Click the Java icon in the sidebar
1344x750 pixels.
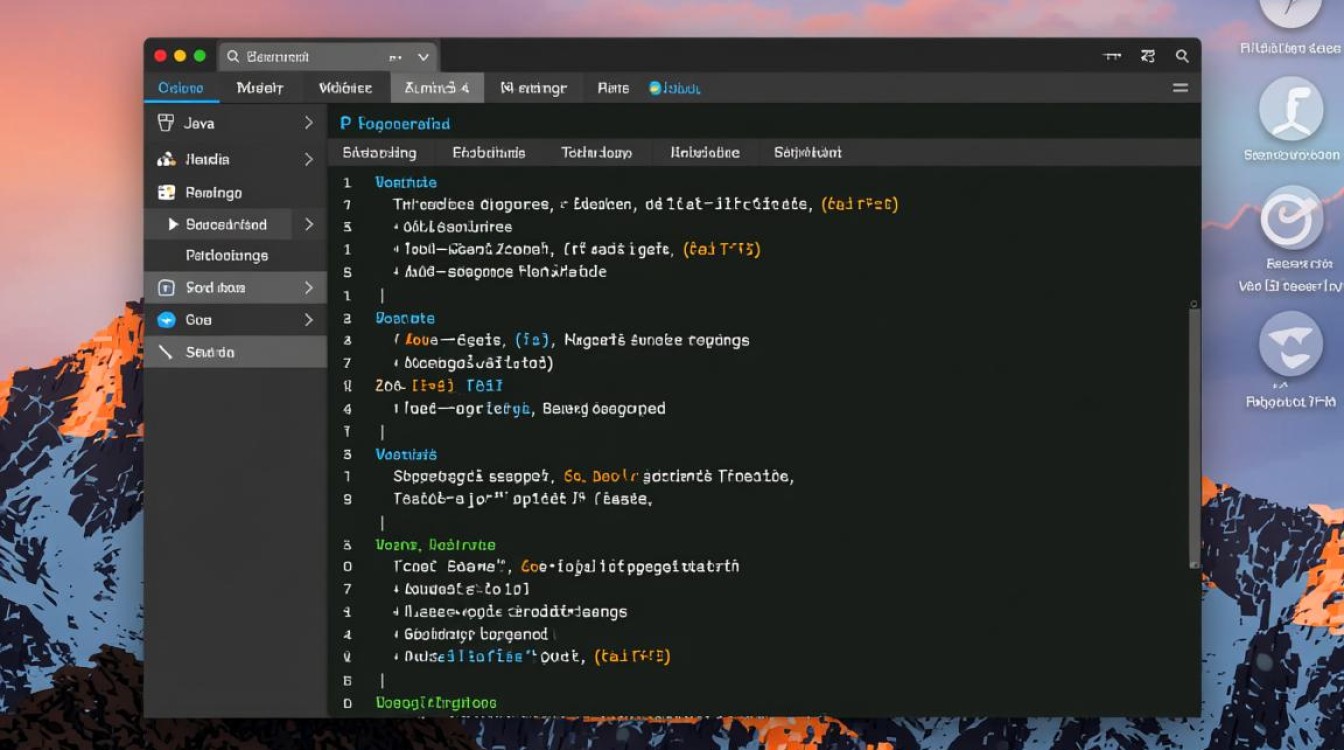tap(166, 123)
